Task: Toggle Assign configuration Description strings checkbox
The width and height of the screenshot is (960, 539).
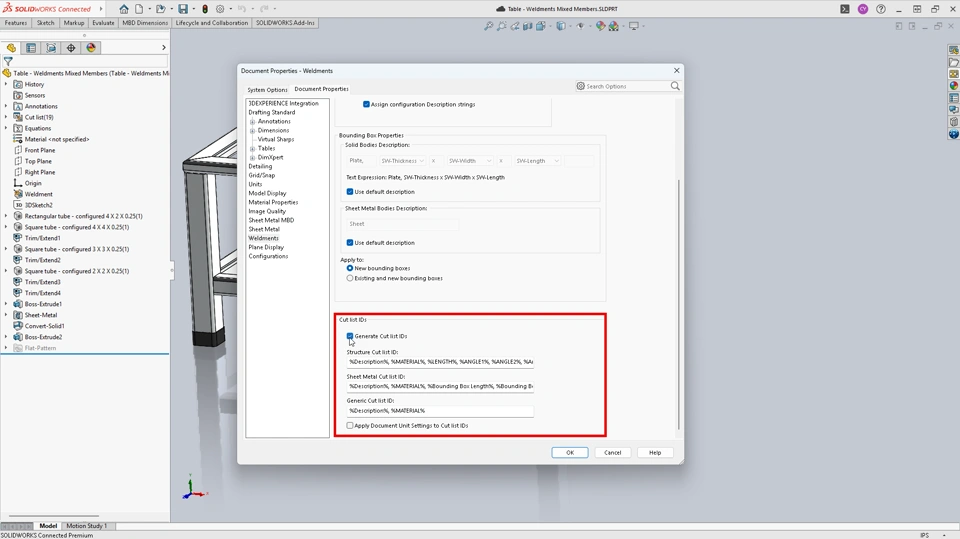Action: [366, 104]
